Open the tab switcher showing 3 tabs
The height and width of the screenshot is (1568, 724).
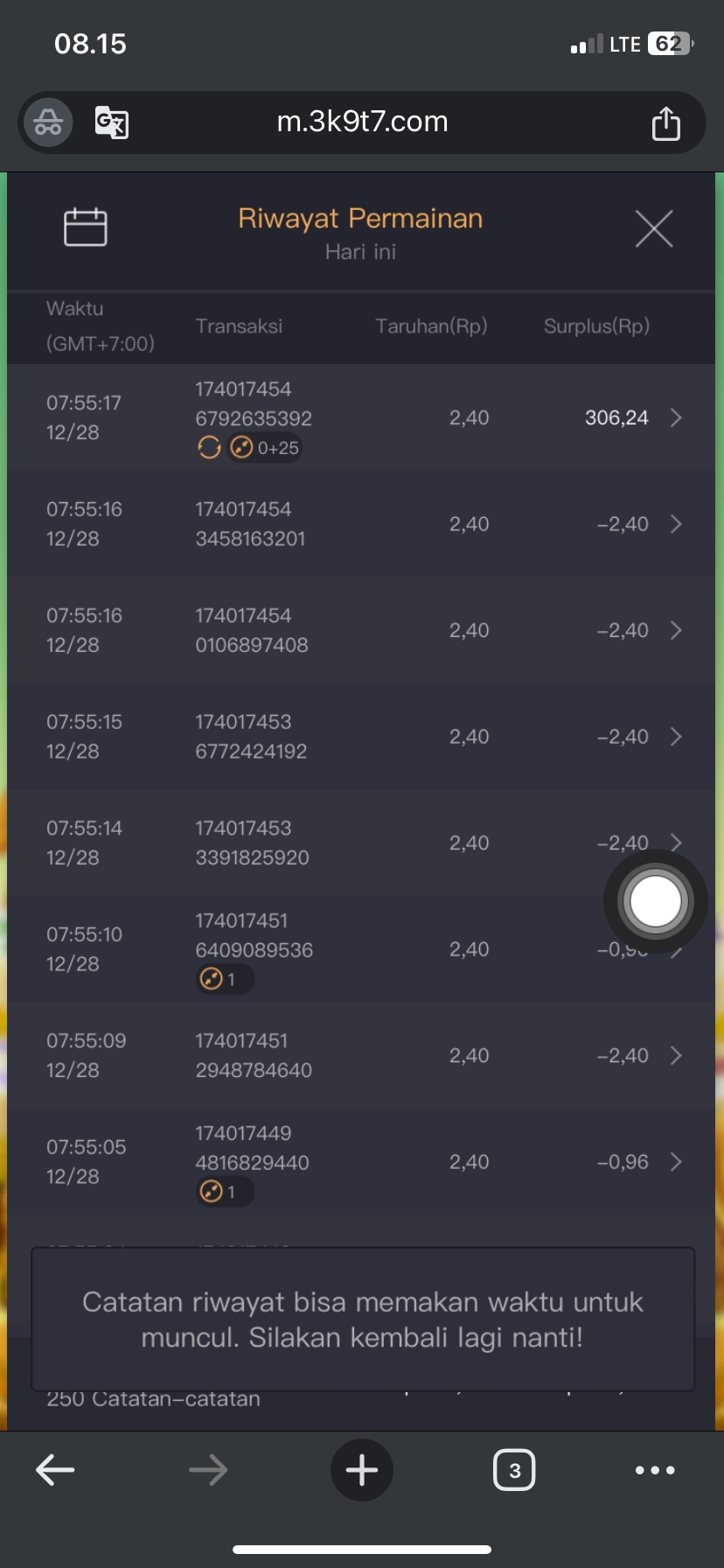(x=514, y=1470)
